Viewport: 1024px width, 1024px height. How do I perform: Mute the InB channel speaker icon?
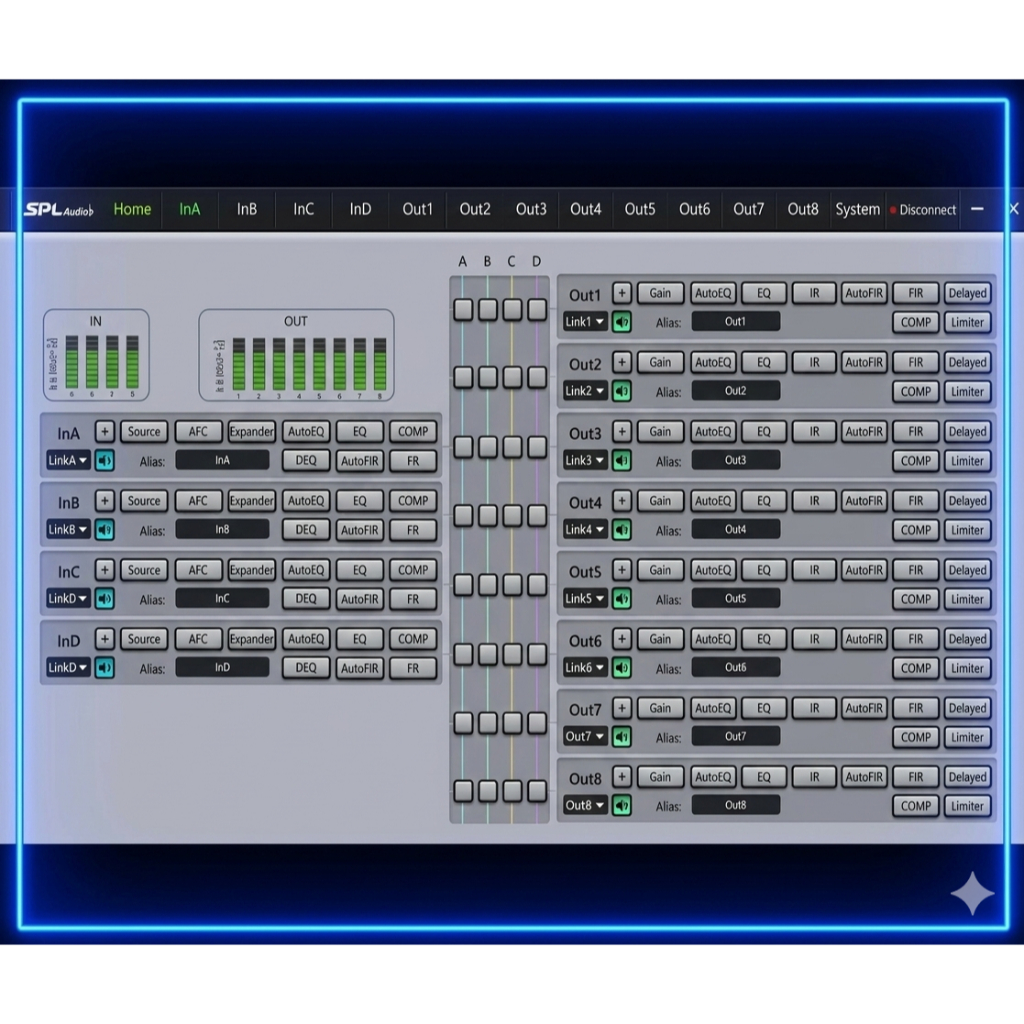(104, 530)
